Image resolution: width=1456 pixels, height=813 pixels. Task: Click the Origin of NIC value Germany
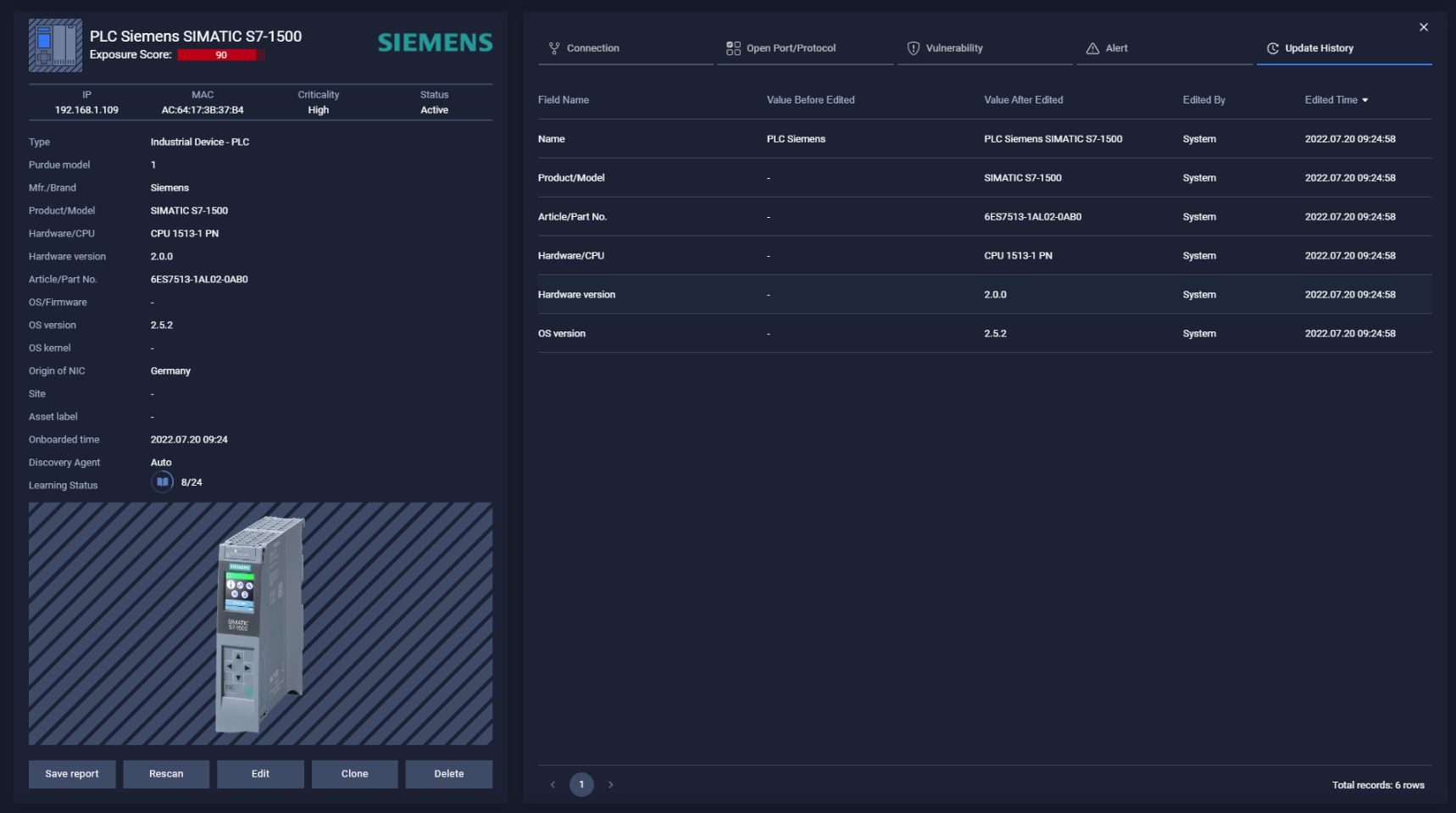click(x=170, y=371)
